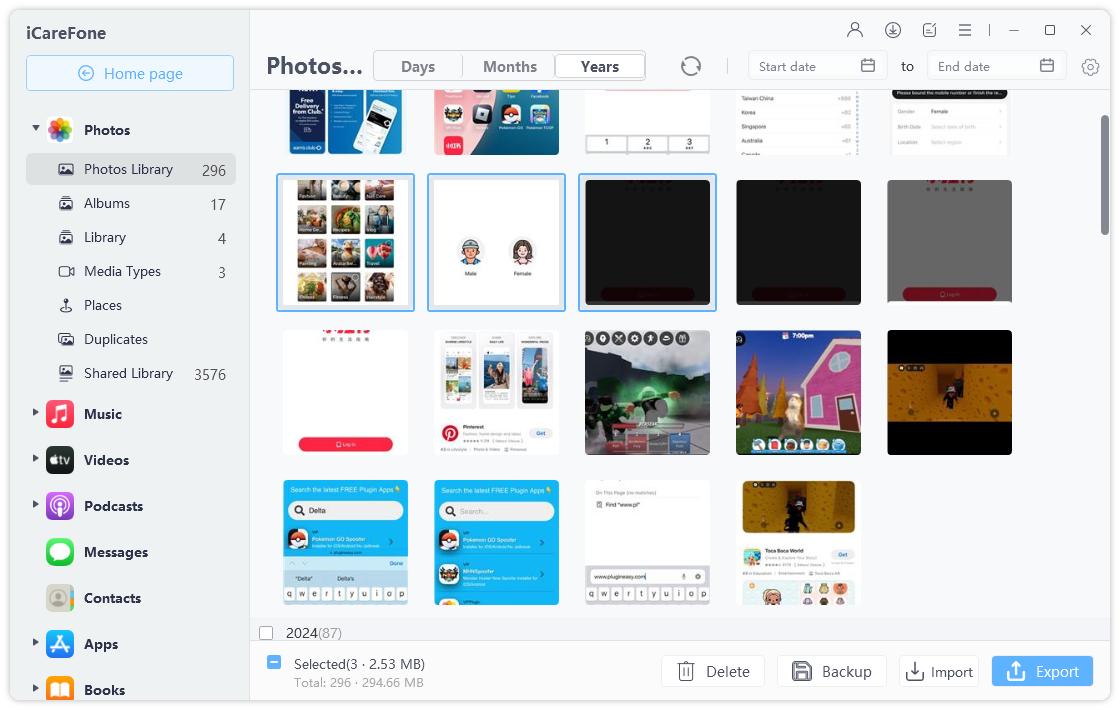Return to the Home page

point(129,73)
